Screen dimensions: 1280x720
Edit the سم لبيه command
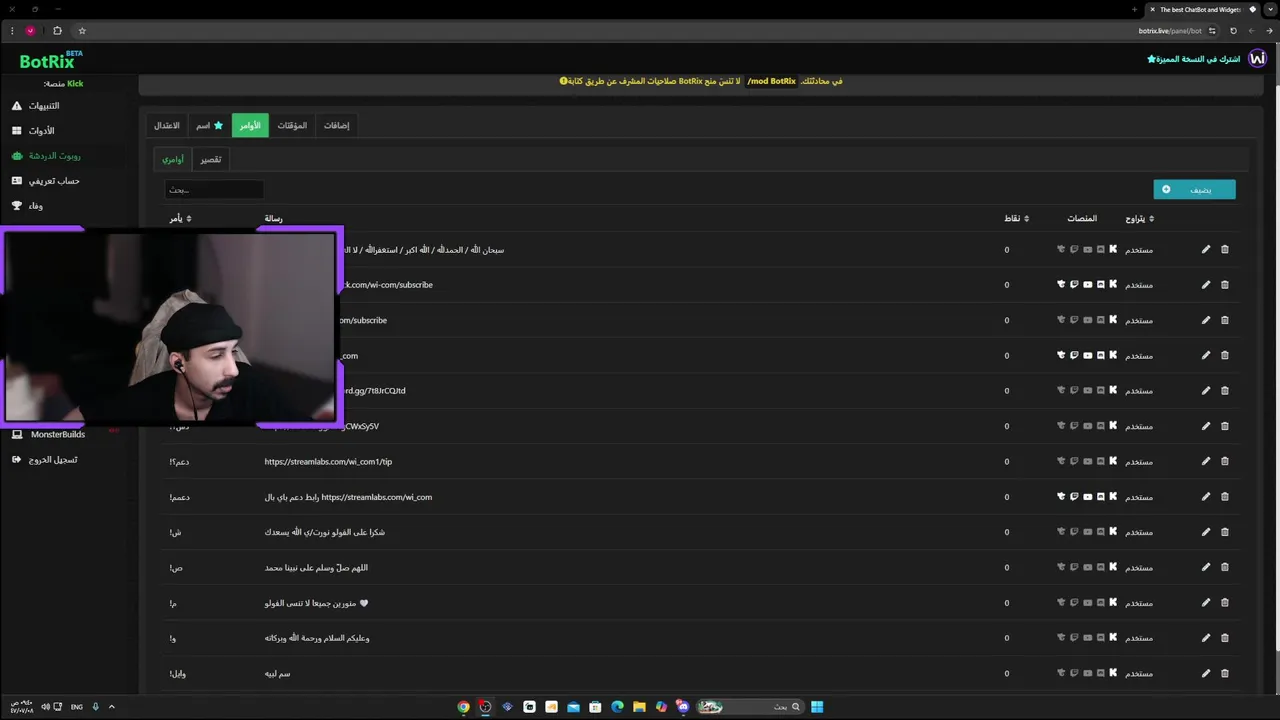click(1206, 673)
